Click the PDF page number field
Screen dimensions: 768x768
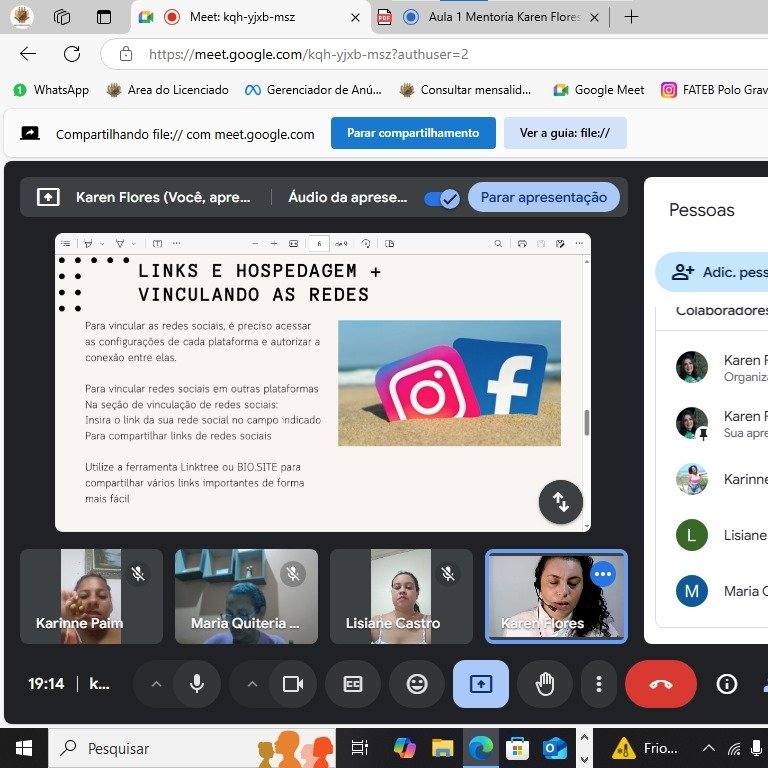point(319,243)
